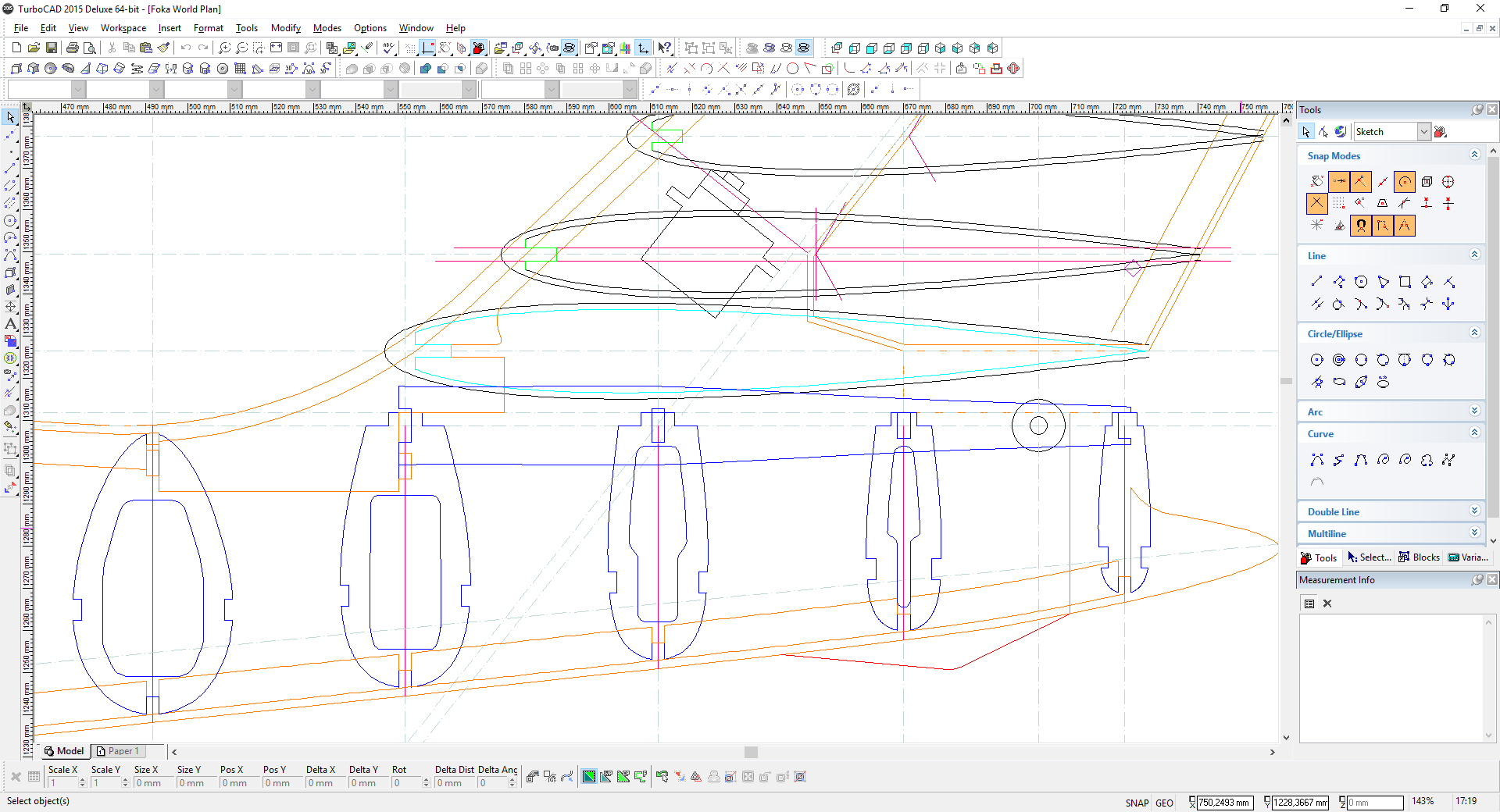Image resolution: width=1500 pixels, height=812 pixels.
Task: Open the Modify menu
Action: [x=285, y=28]
